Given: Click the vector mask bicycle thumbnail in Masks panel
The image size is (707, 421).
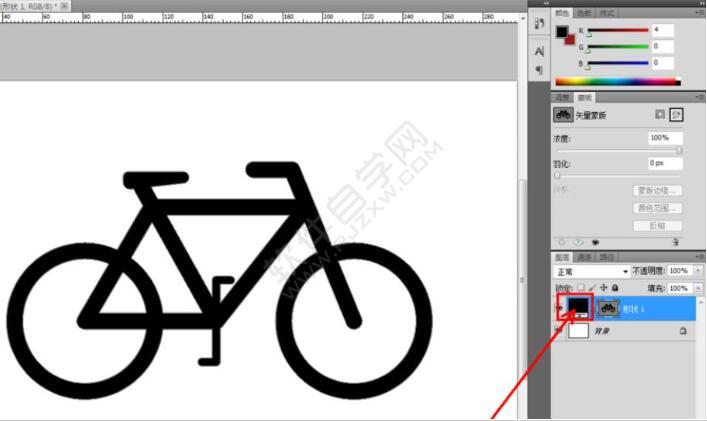Looking at the screenshot, I should coord(563,114).
